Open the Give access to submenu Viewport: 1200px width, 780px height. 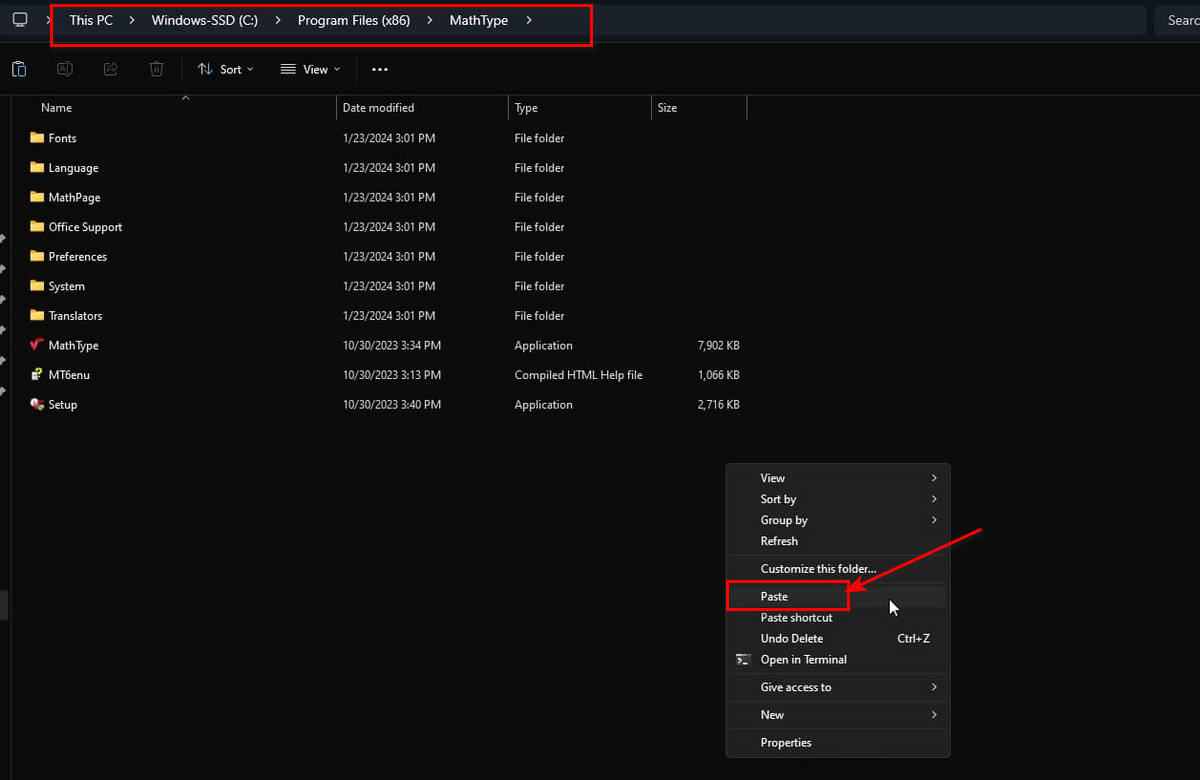[x=838, y=687]
